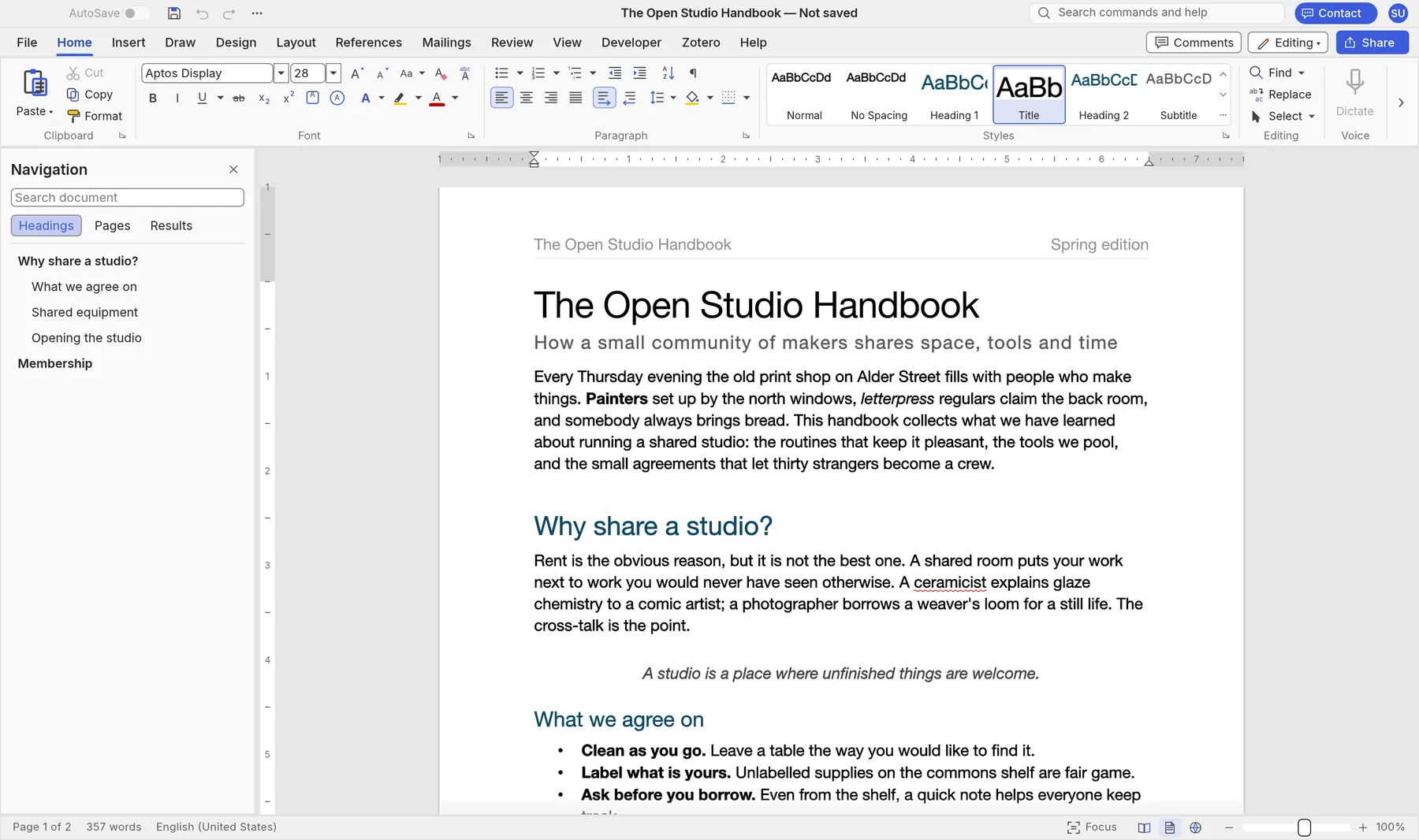The image size is (1419, 840).
Task: Show the Pages tab in Navigation pane
Action: (x=112, y=225)
